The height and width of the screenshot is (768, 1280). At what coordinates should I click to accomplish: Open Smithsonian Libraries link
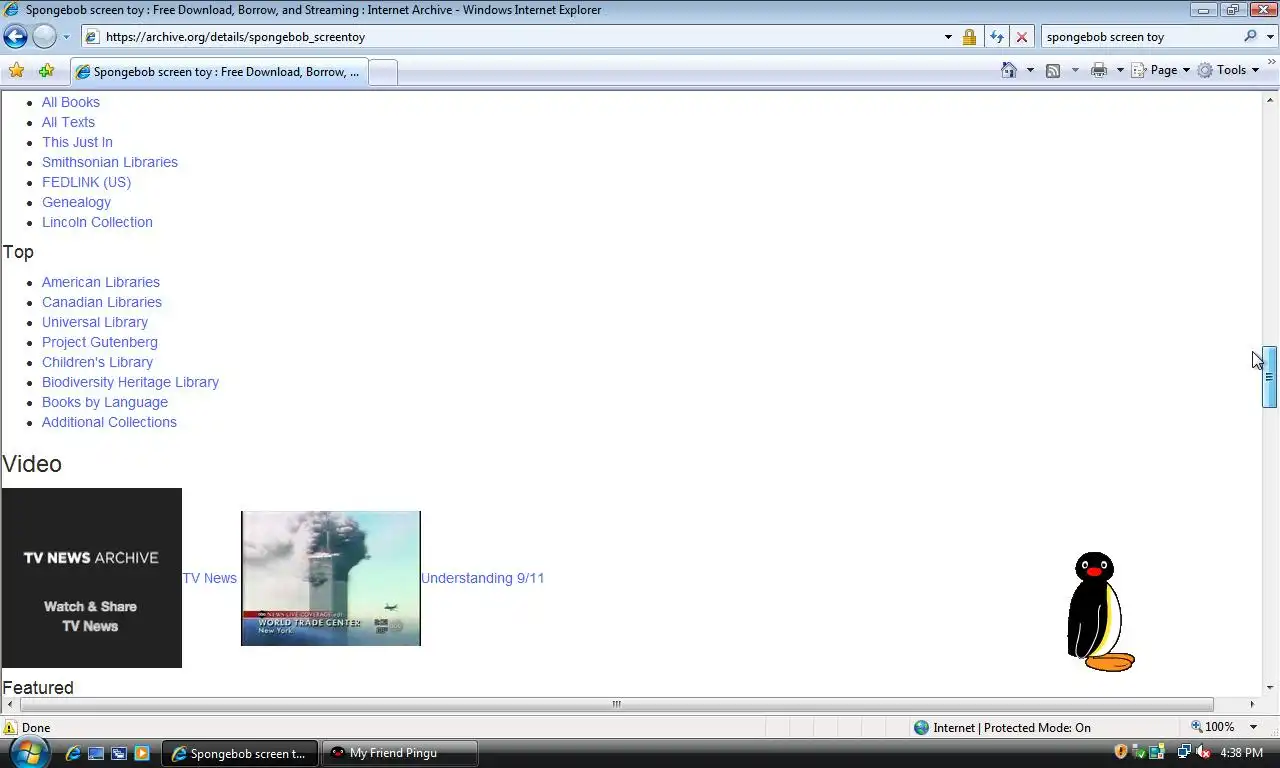pos(110,162)
